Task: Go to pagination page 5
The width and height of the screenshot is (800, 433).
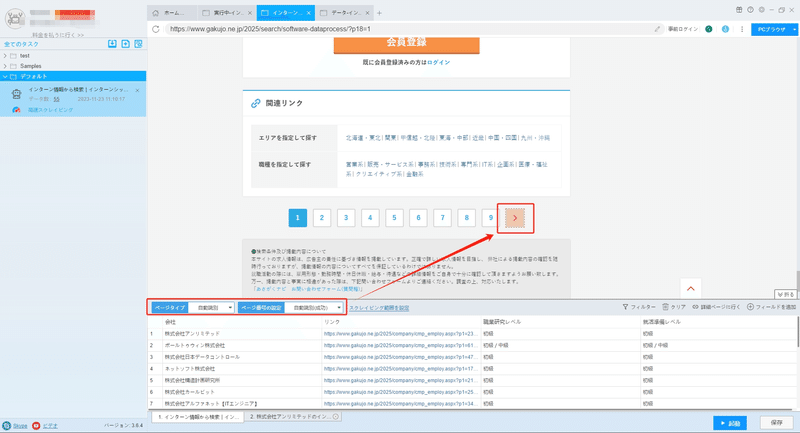Action: (394, 218)
